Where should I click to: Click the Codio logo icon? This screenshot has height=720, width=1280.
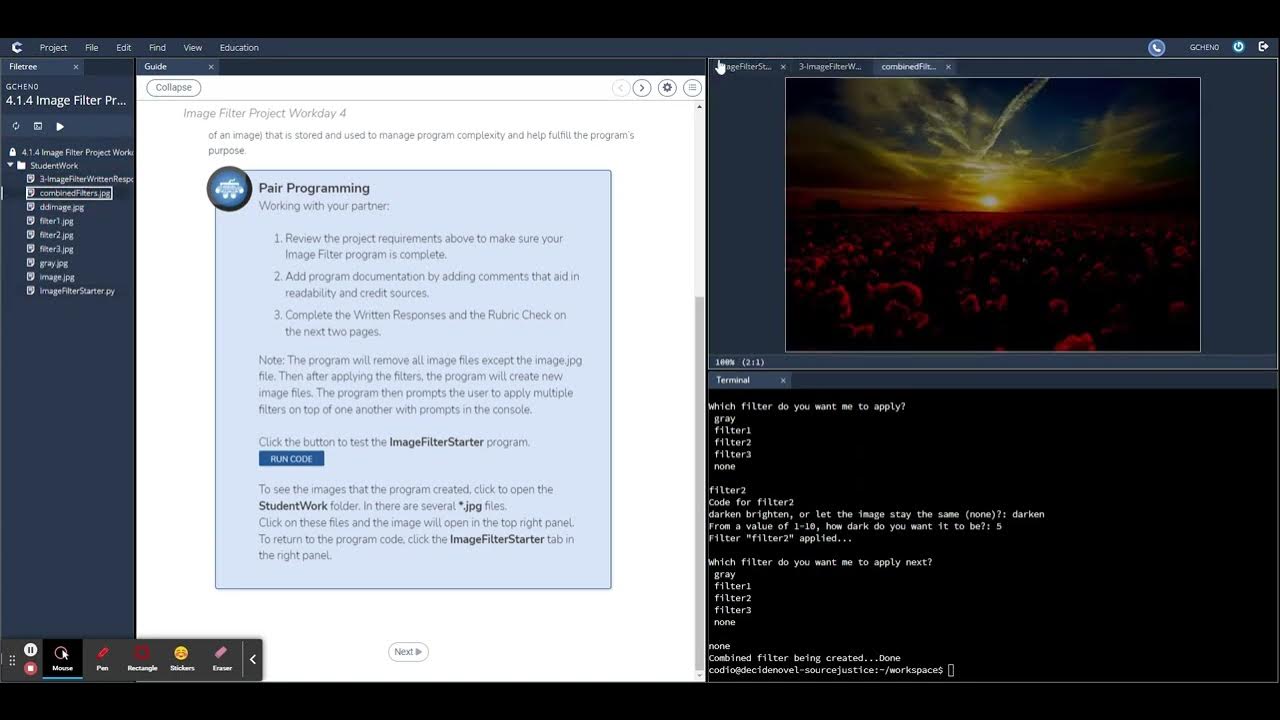17,47
